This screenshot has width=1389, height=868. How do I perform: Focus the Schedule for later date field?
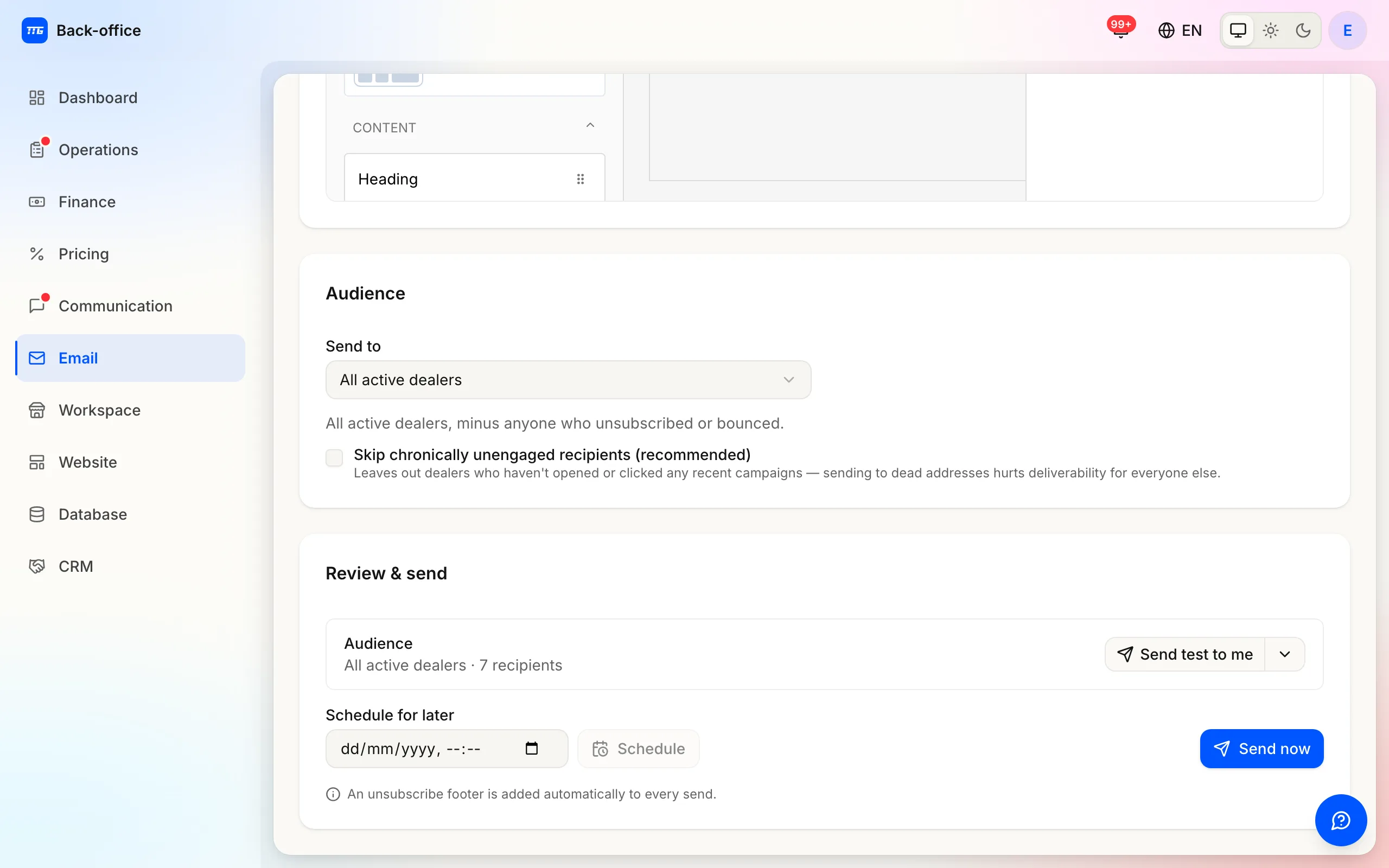pyautogui.click(x=447, y=749)
